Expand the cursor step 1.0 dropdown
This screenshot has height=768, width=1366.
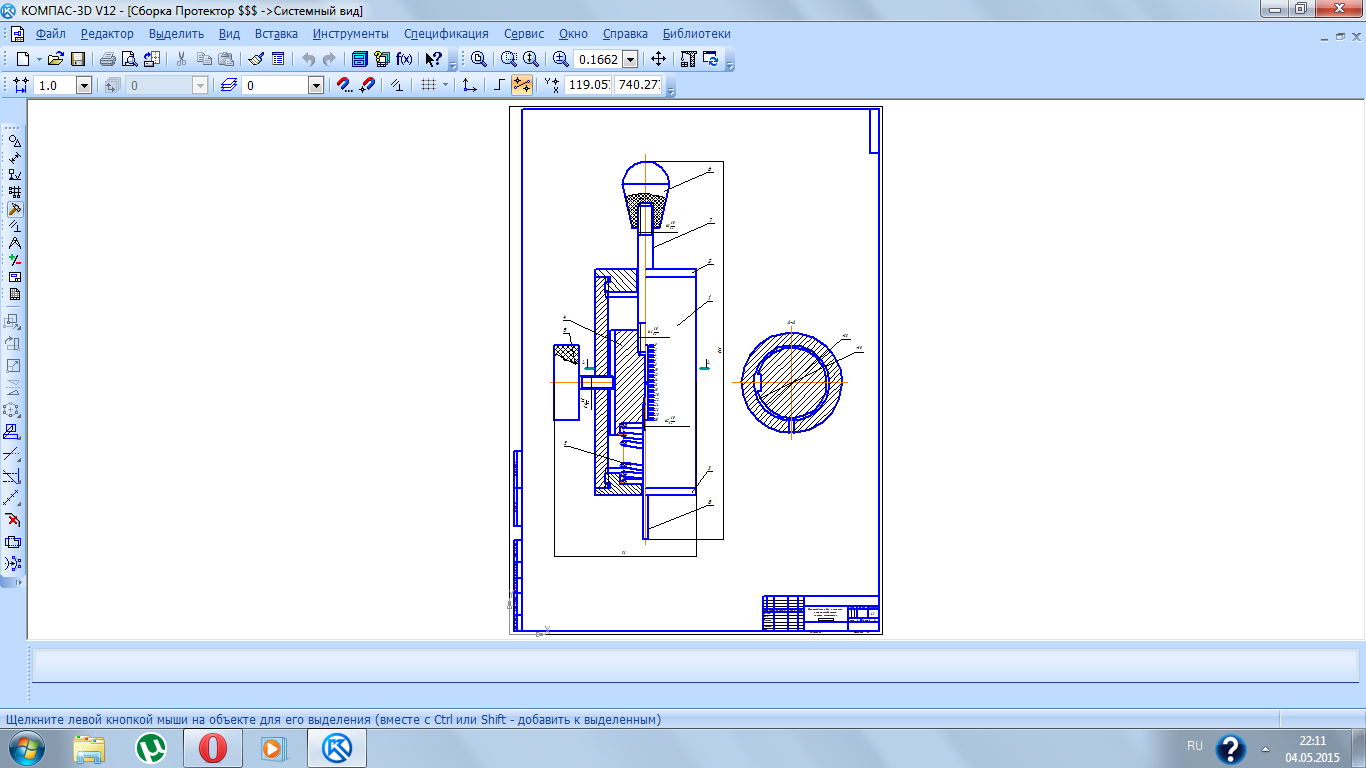click(x=84, y=86)
